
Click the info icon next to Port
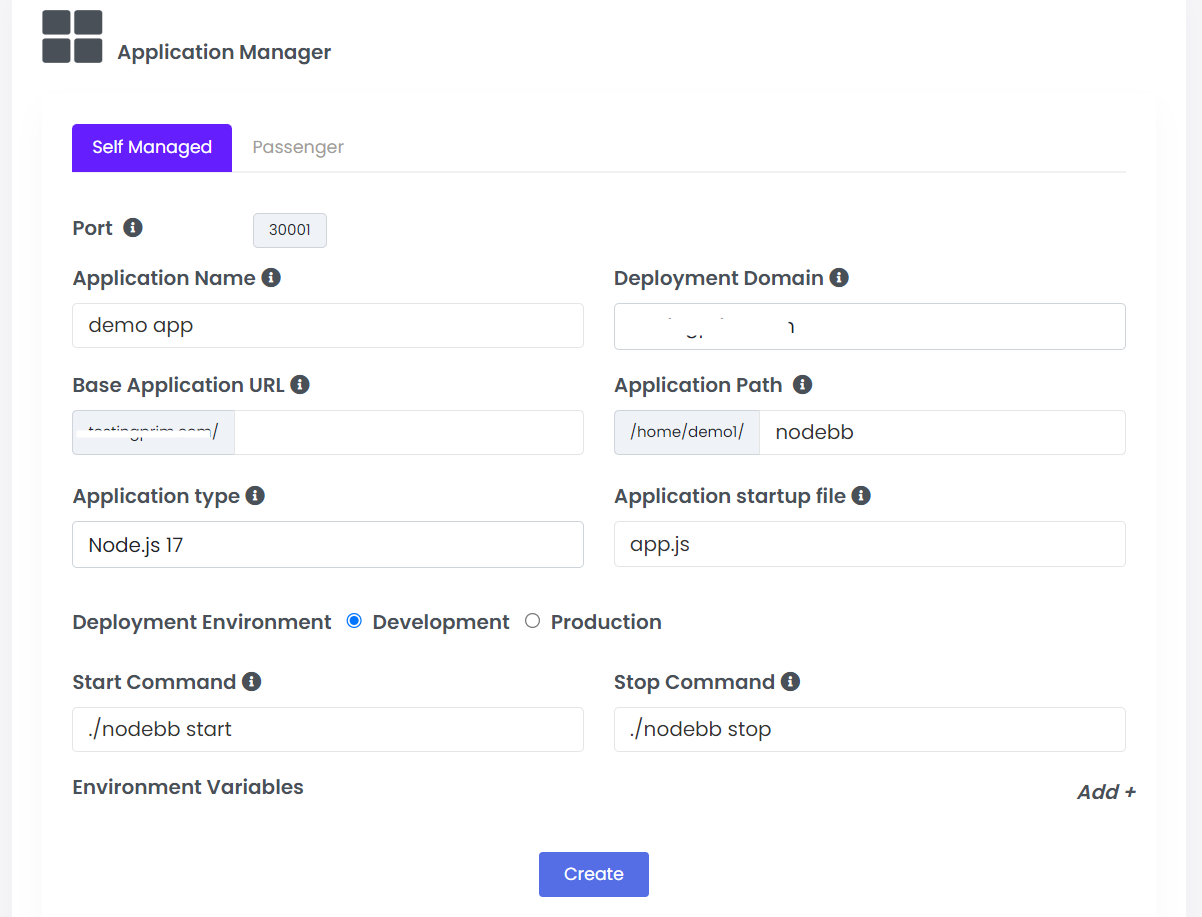click(133, 227)
